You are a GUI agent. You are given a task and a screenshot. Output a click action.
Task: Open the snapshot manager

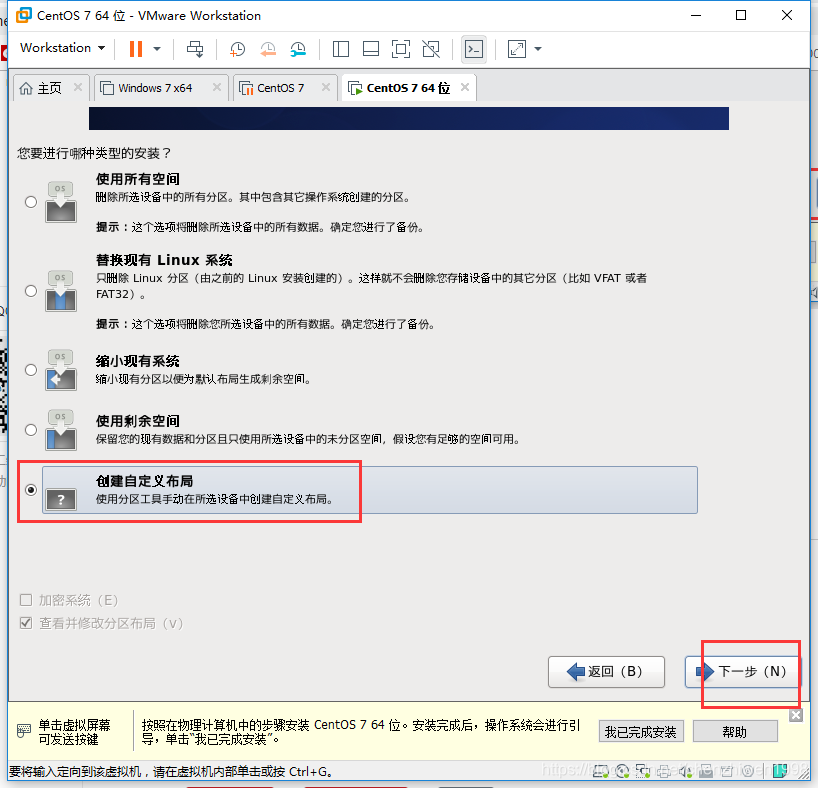click(x=298, y=49)
